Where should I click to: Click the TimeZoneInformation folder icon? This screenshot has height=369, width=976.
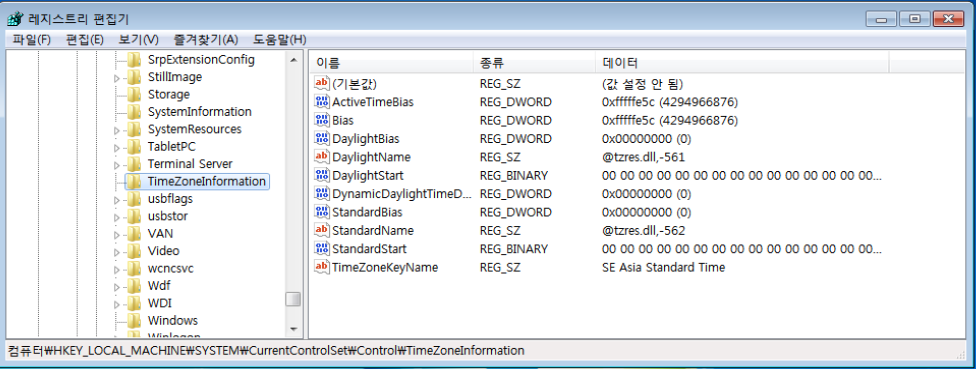click(134, 182)
